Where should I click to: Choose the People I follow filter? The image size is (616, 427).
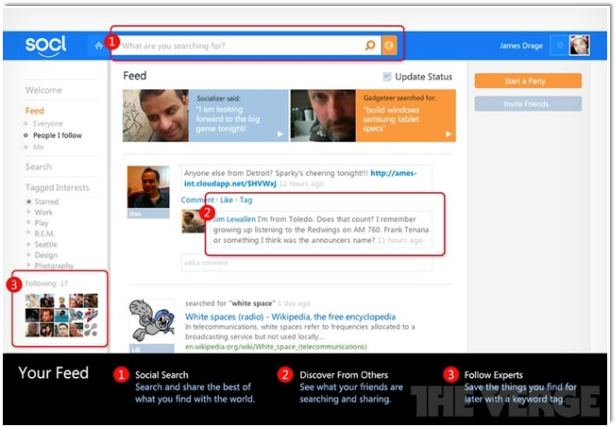(x=57, y=135)
